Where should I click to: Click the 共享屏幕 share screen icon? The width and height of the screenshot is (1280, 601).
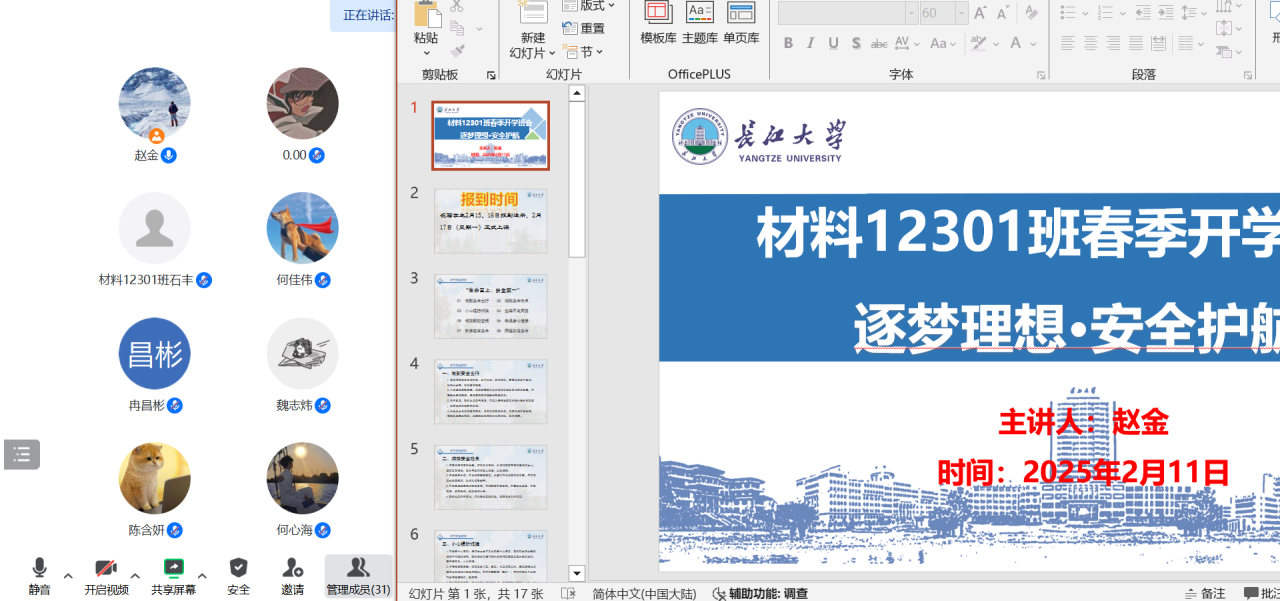click(174, 569)
